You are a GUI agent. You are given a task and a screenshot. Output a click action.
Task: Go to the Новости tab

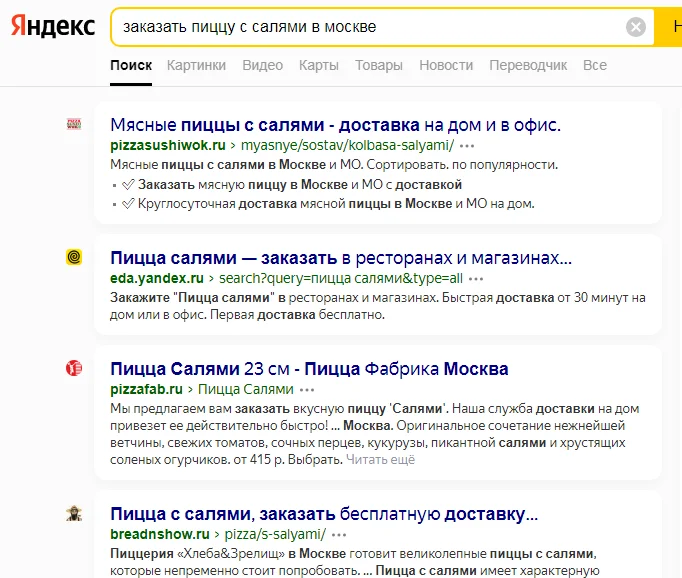coord(446,65)
